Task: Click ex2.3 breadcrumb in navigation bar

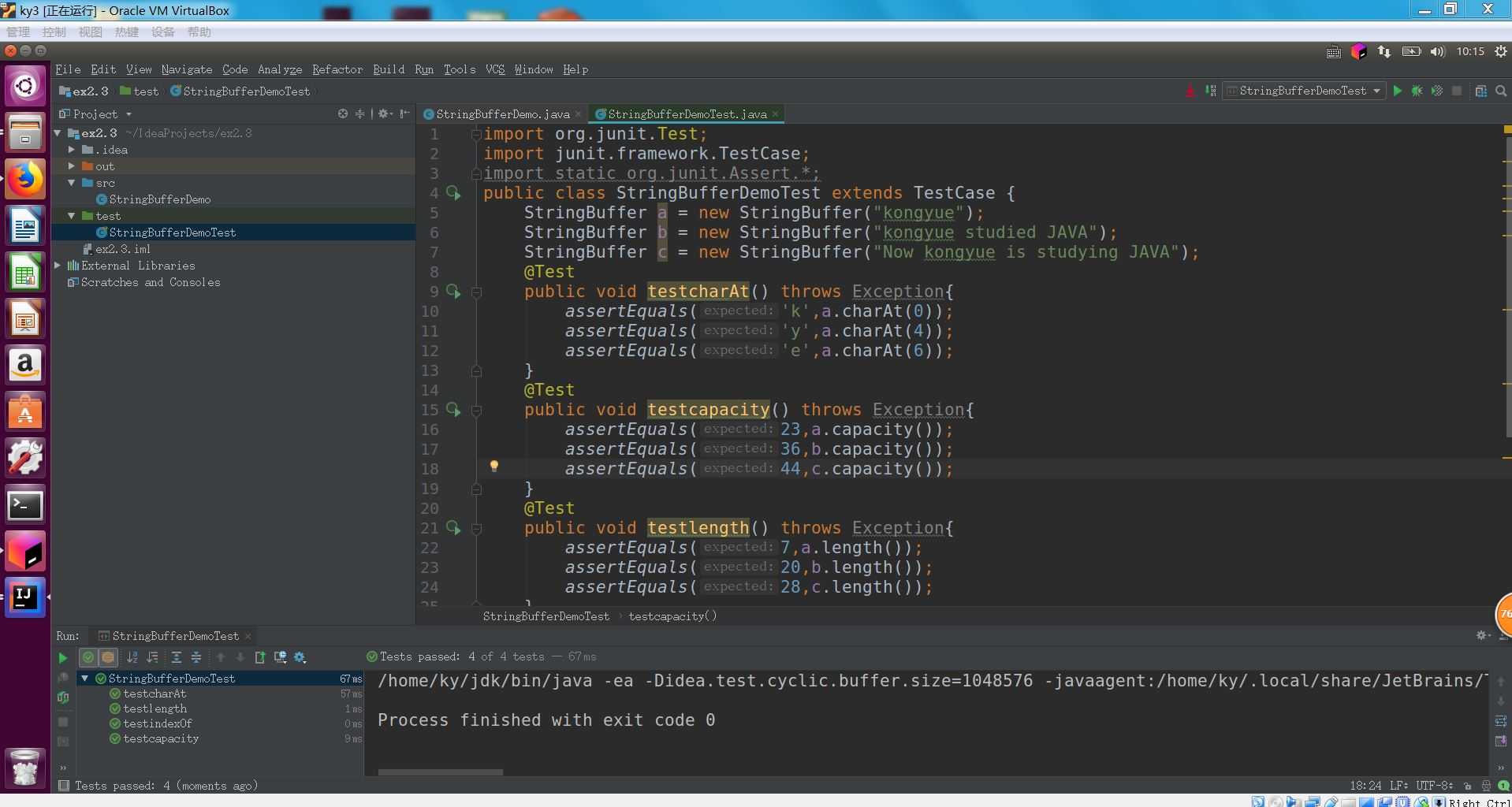Action: pyautogui.click(x=84, y=91)
